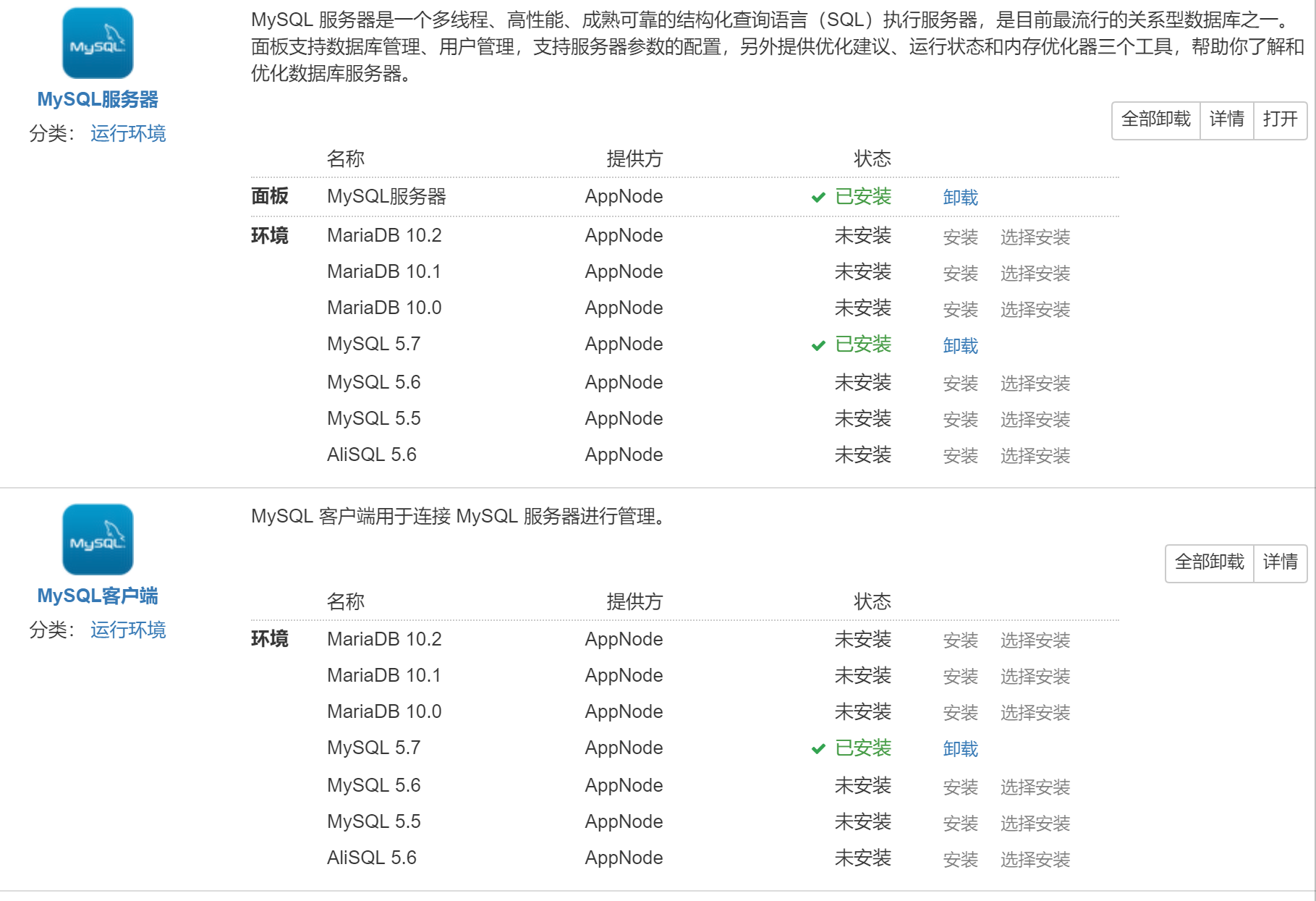This screenshot has width=1316, height=901.
Task: Open the MySQL服务器 title link
Action: [98, 99]
